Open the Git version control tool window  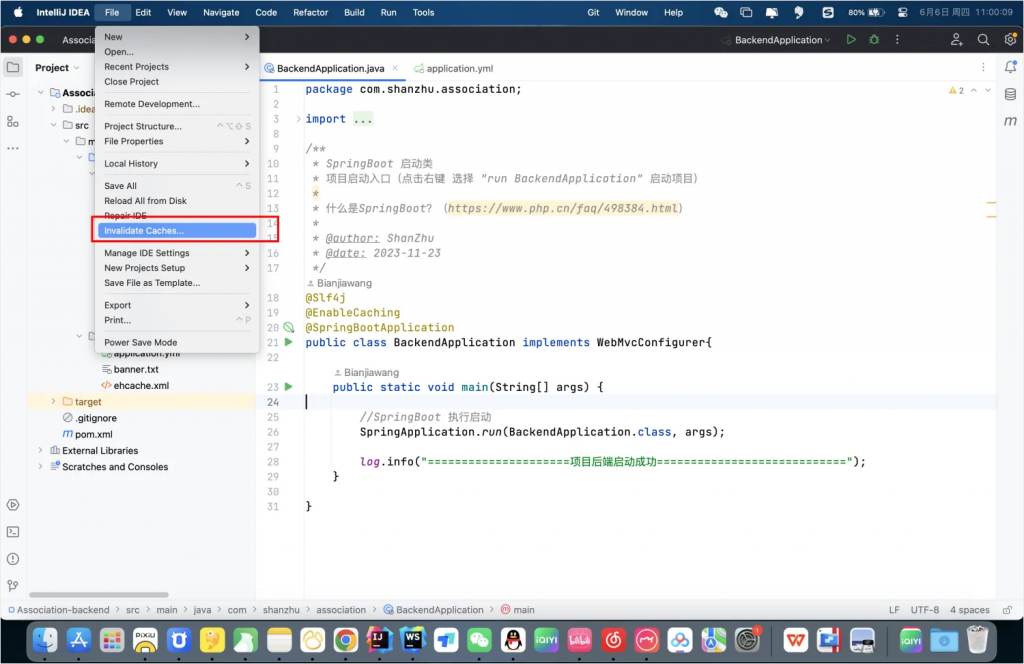coord(13,586)
